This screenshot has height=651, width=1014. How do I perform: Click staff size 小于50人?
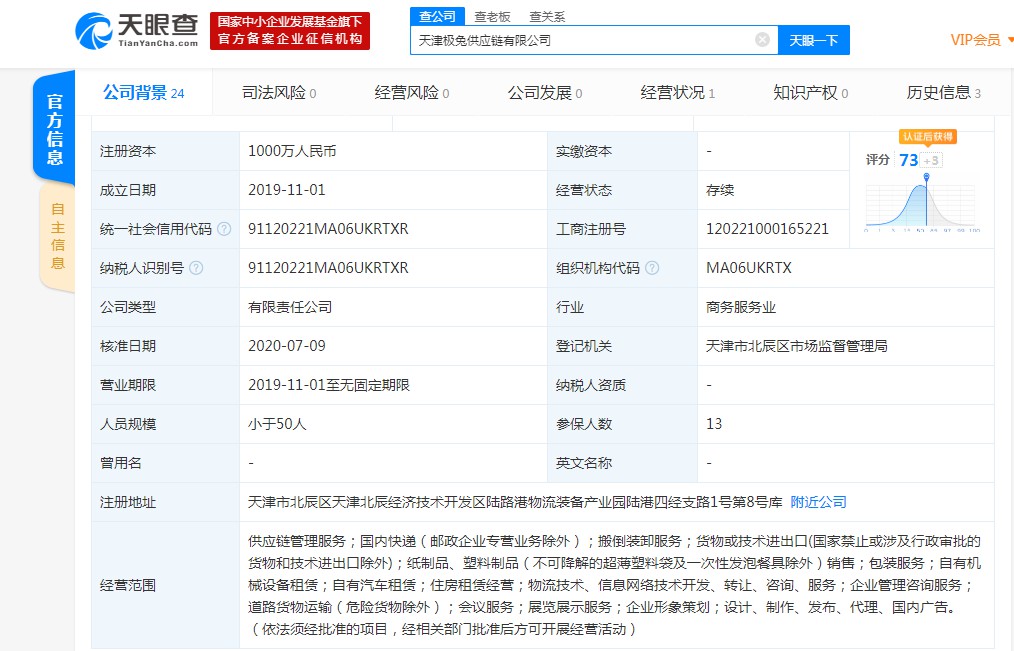coord(277,424)
